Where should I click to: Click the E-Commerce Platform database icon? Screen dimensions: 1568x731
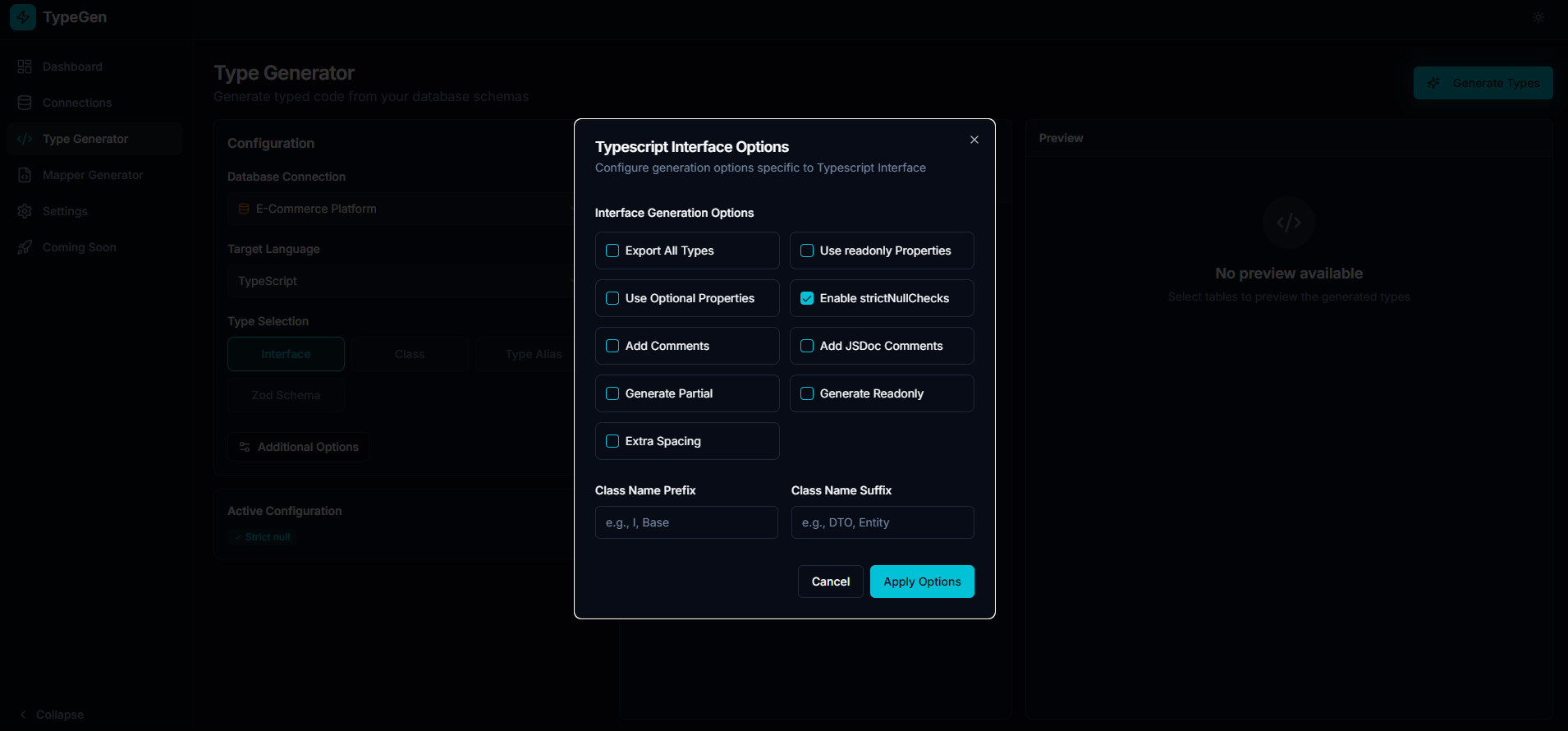244,209
